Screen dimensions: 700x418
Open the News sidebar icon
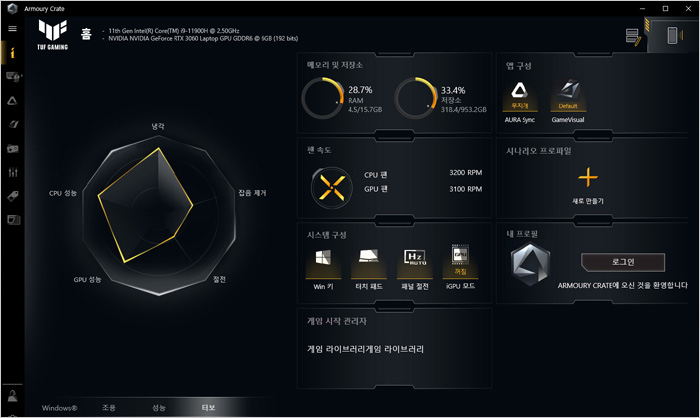(13, 220)
